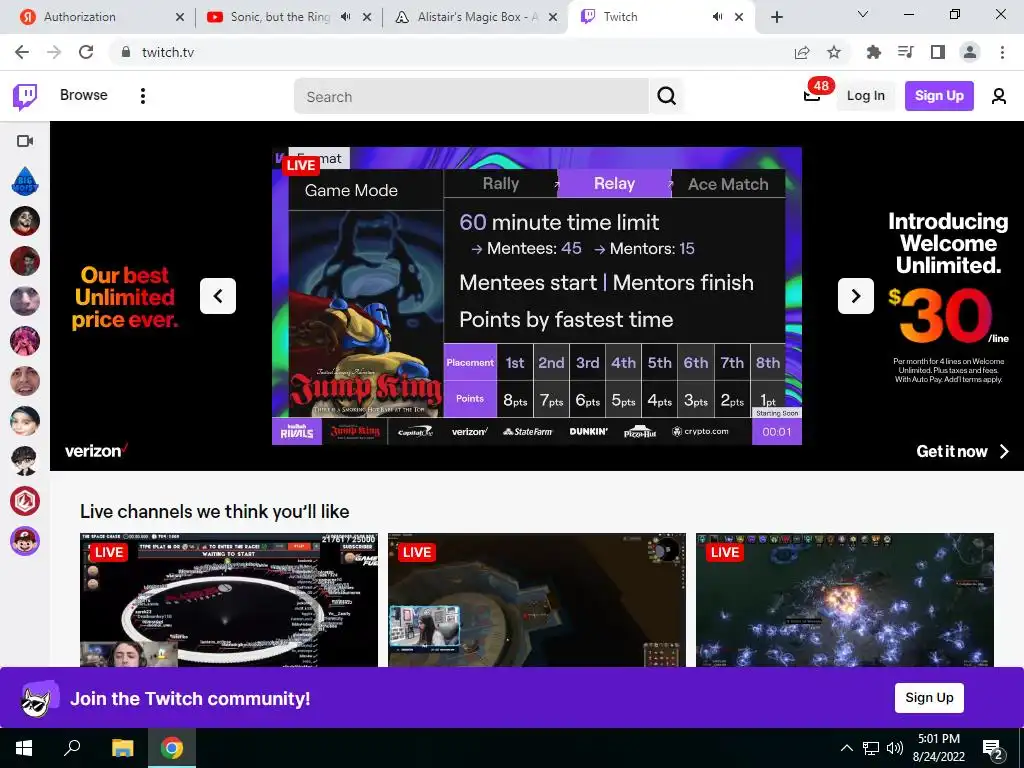
Task: Open the red hexagon logo channel in sidebar
Action: point(25,501)
